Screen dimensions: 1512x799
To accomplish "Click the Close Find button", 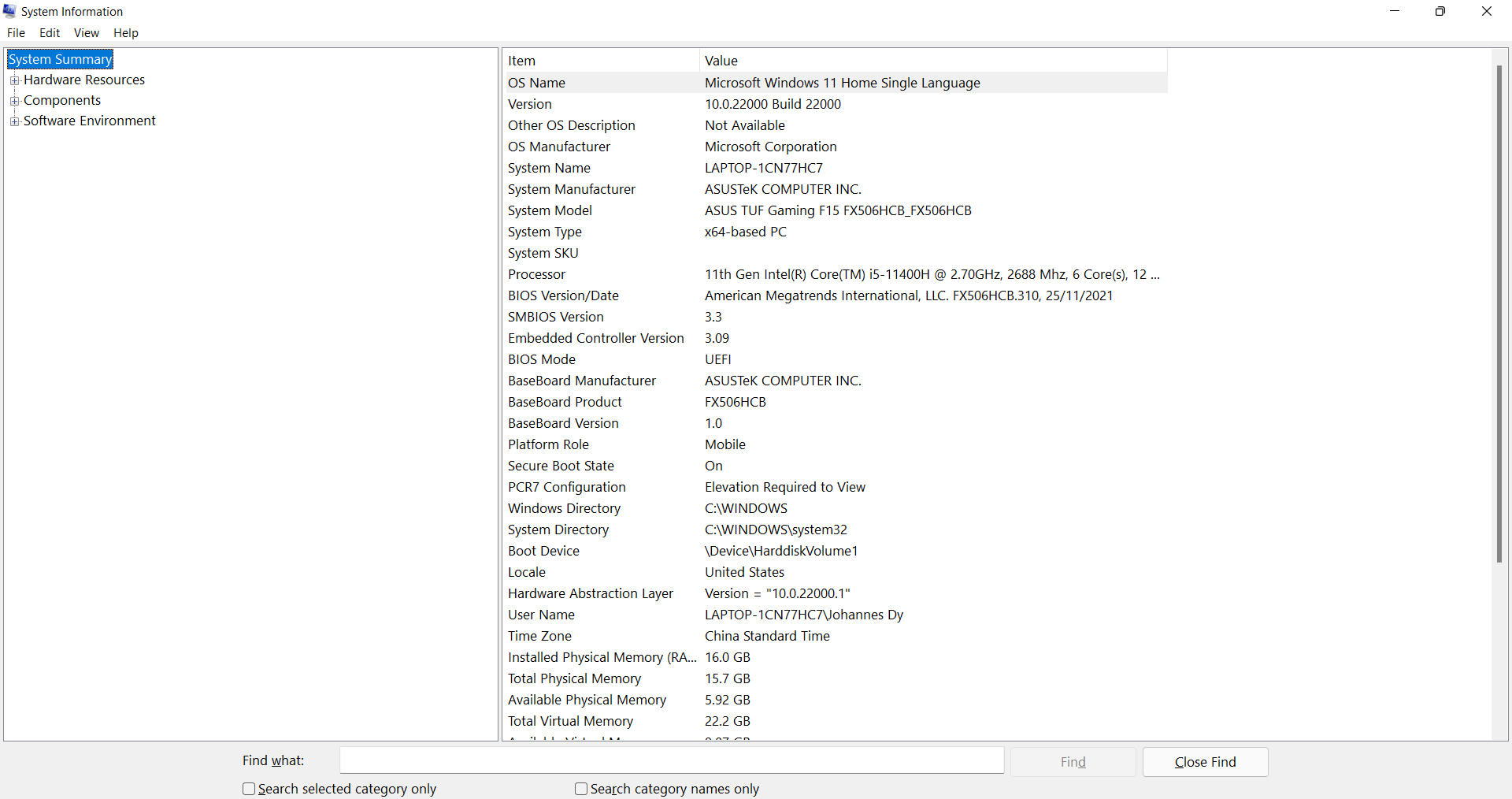I will tap(1205, 762).
